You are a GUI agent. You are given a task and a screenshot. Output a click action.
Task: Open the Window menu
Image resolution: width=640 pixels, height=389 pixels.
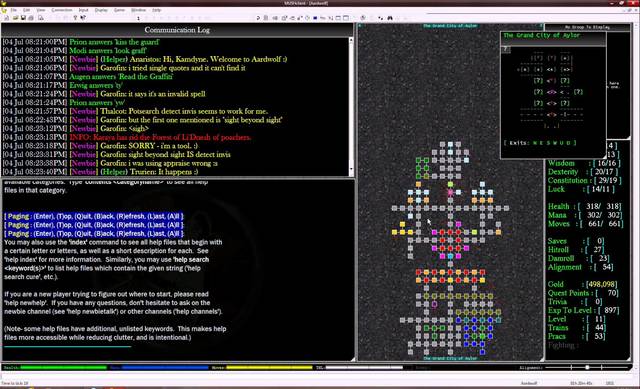pos(138,10)
